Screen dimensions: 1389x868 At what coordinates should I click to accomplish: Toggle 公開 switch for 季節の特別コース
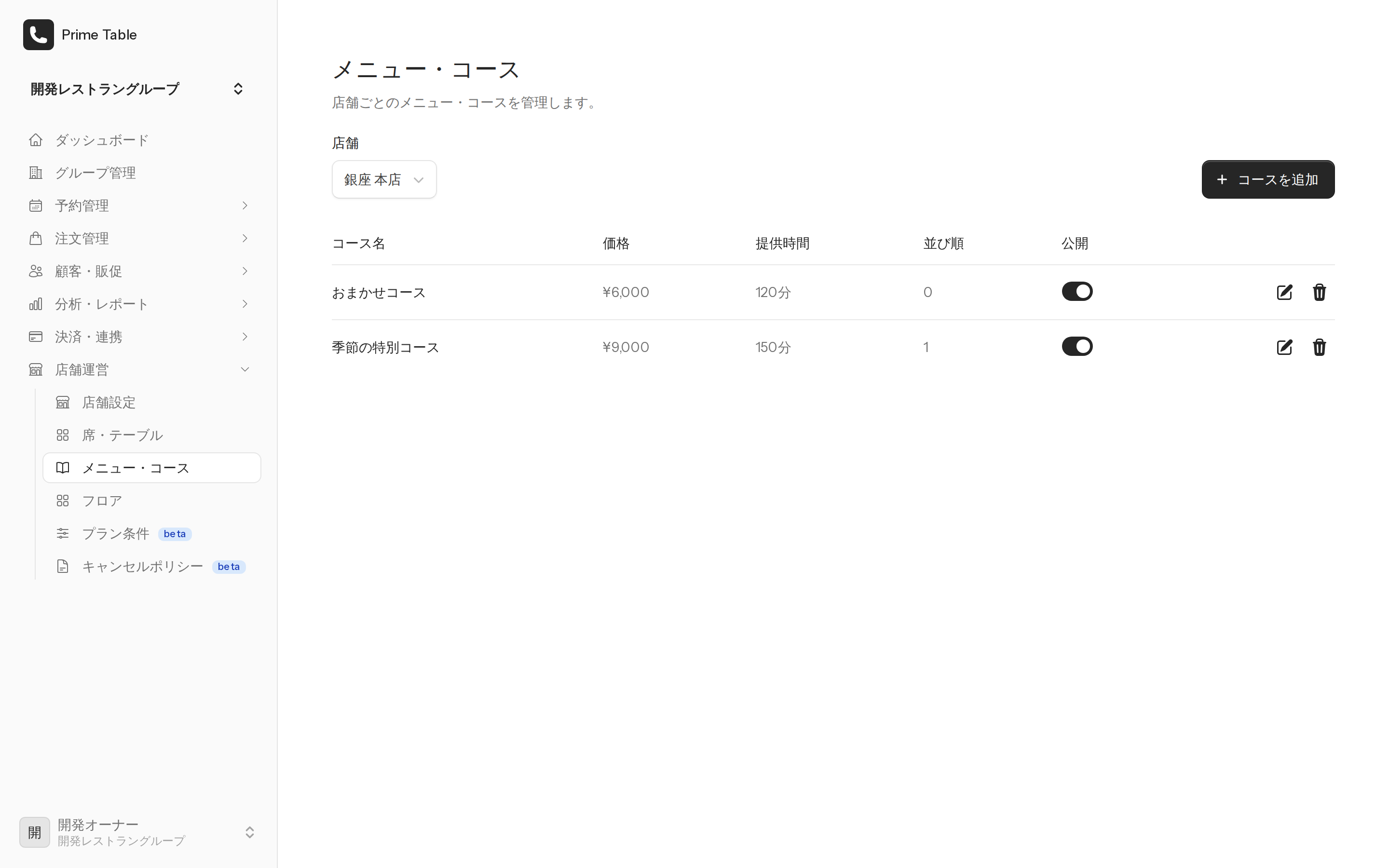tap(1077, 347)
